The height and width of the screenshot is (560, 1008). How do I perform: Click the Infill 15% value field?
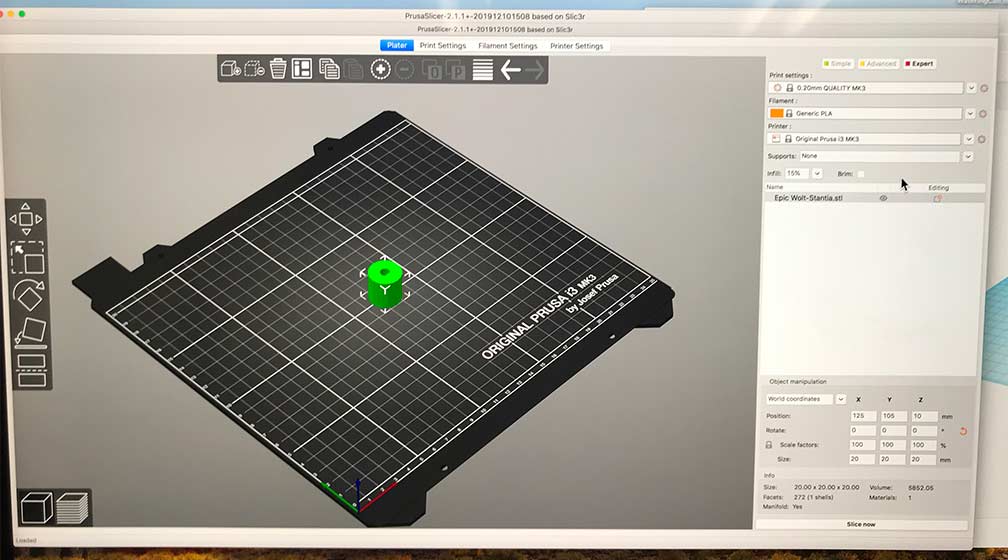click(x=798, y=174)
